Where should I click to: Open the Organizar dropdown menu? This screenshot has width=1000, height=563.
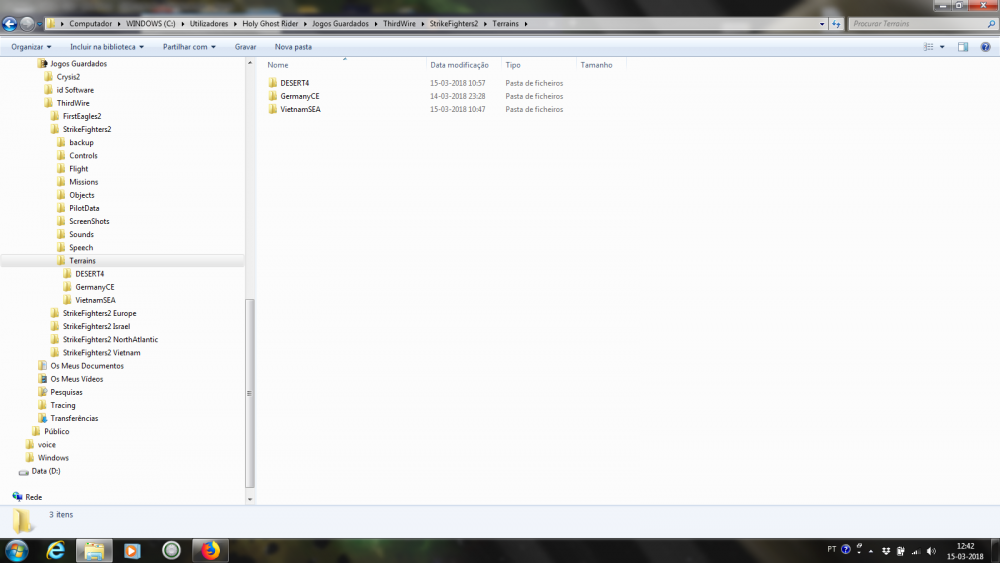click(31, 47)
